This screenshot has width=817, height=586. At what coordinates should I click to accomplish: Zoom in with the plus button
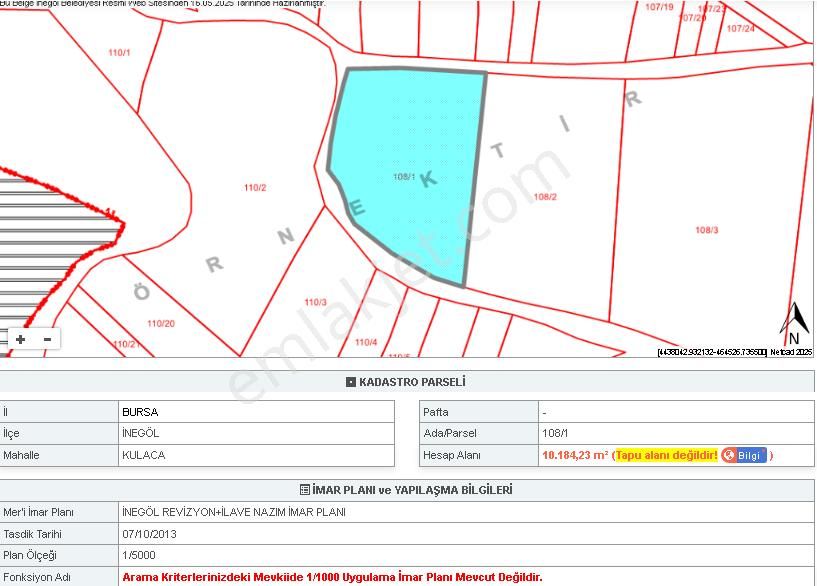[20, 340]
